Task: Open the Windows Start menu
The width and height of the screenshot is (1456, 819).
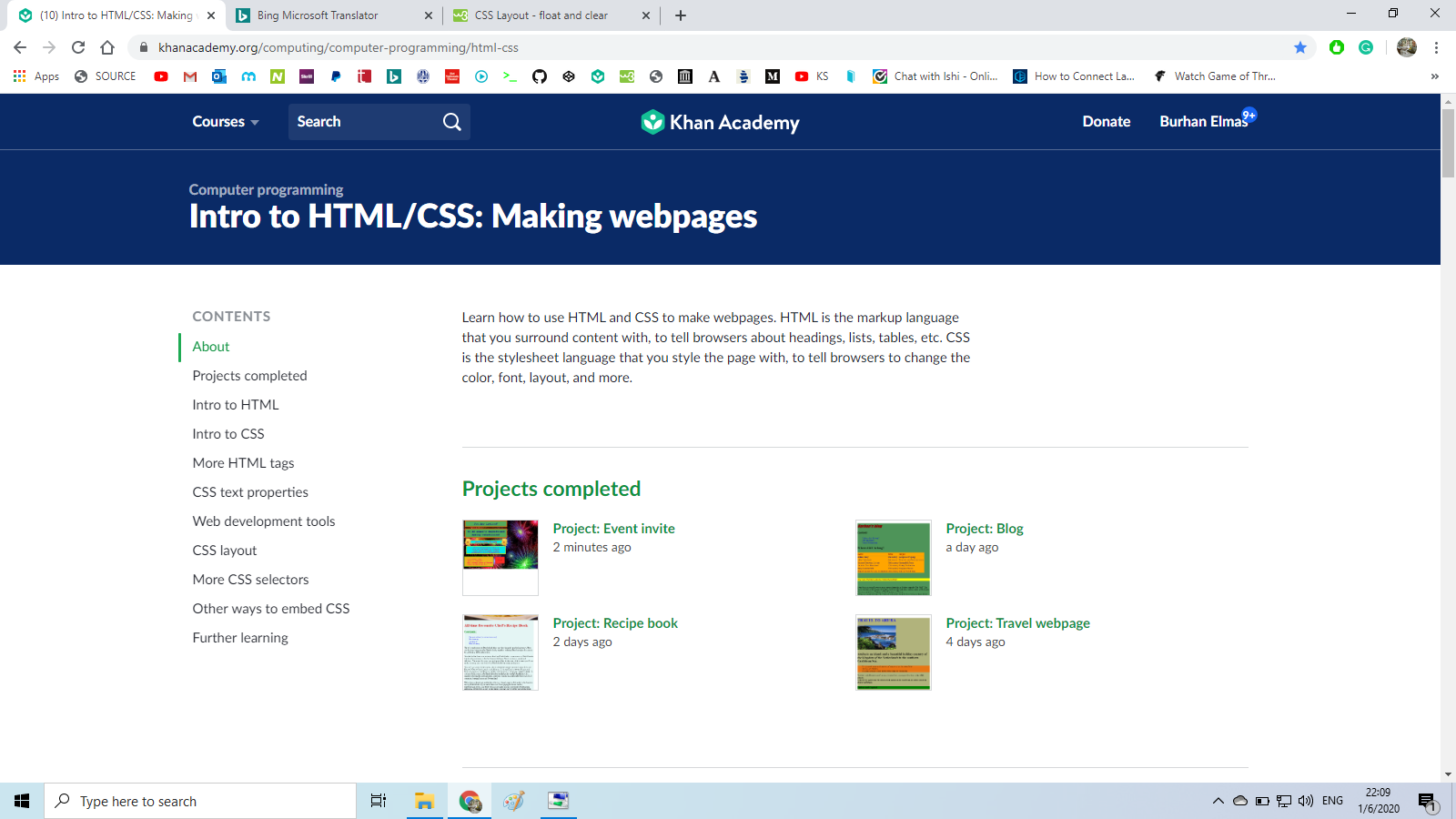Action: 22,801
